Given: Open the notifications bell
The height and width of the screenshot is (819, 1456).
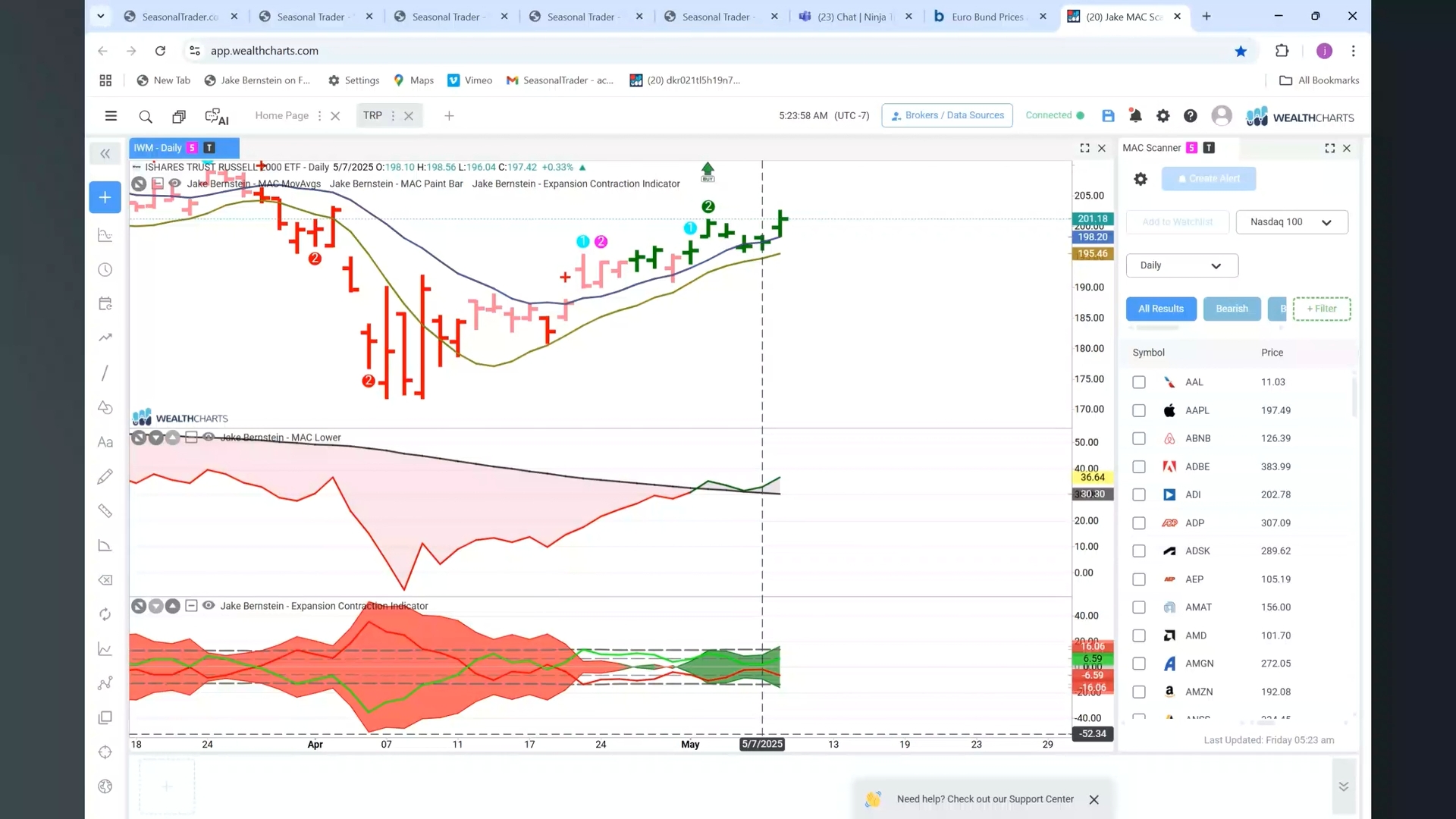Looking at the screenshot, I should (x=1135, y=116).
